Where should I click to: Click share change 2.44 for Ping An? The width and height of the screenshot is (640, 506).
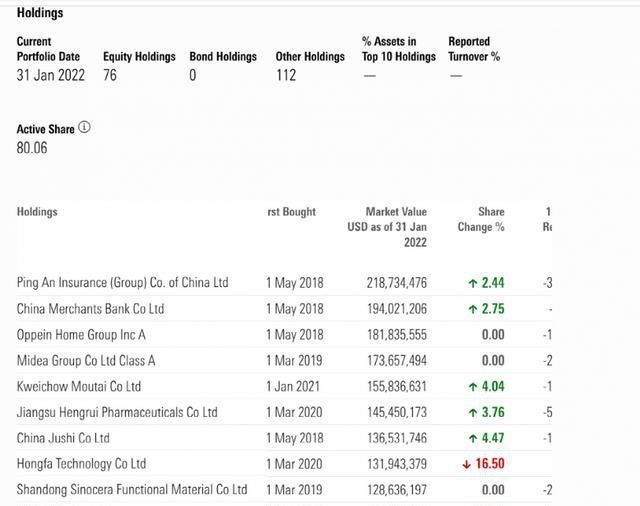(x=486, y=282)
